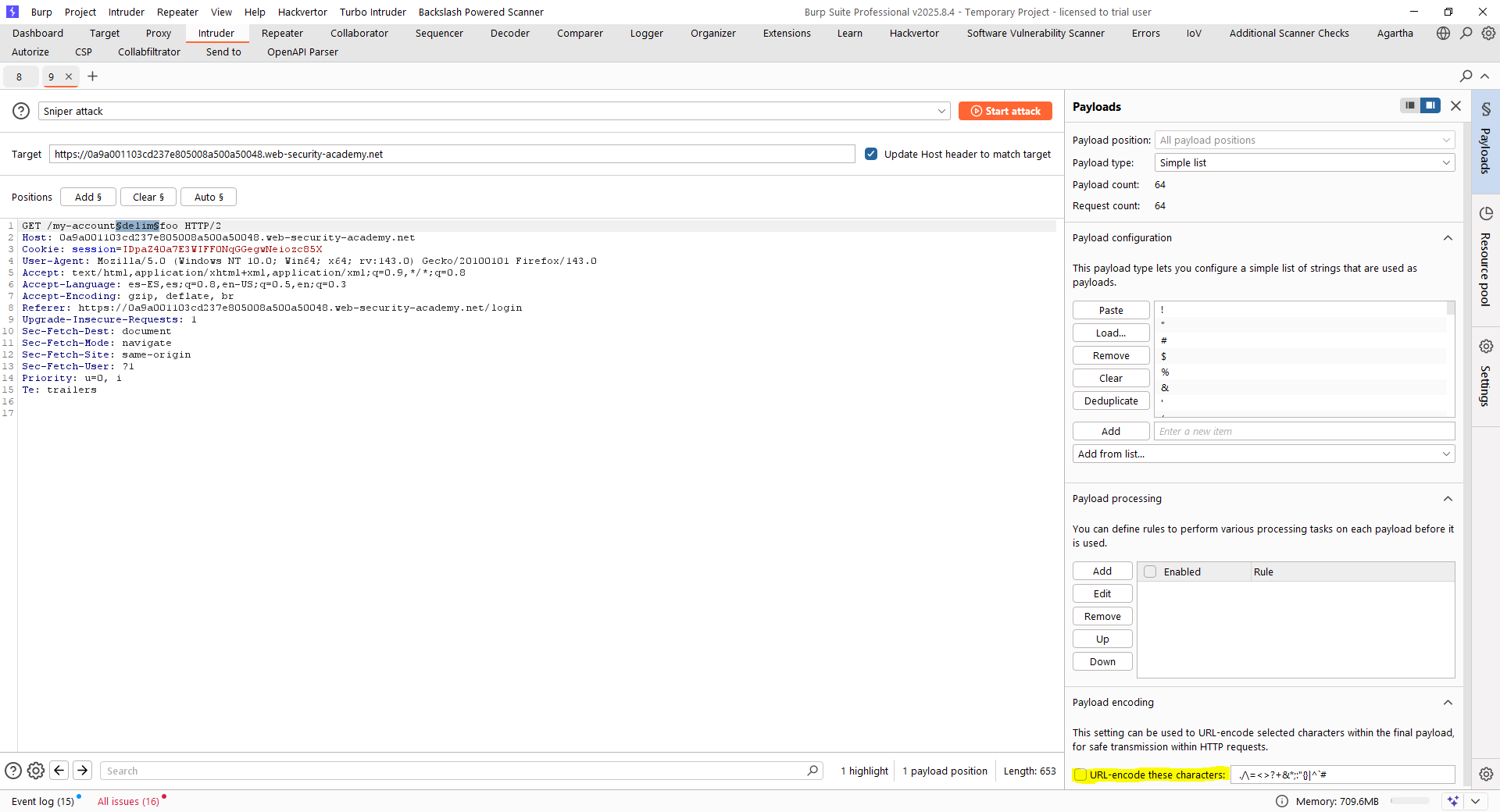Enable URL-encode these characters checkbox
Viewport: 1500px width, 812px height.
(x=1081, y=775)
